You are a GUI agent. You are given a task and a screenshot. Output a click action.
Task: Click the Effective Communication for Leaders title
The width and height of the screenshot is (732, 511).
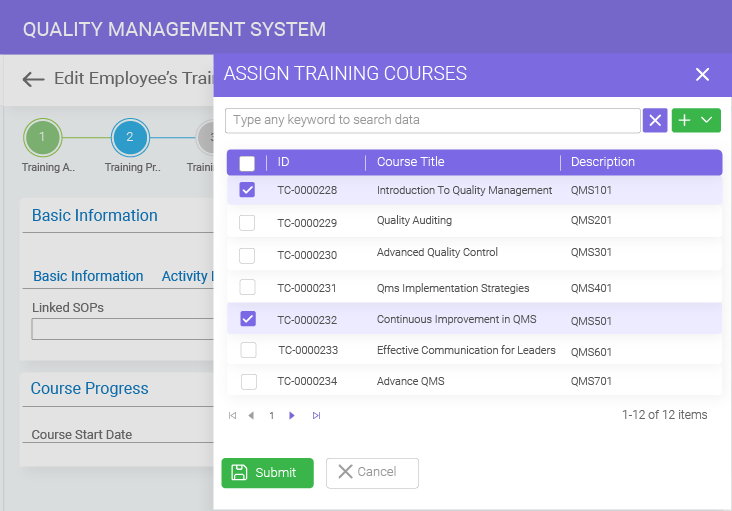[x=466, y=350]
